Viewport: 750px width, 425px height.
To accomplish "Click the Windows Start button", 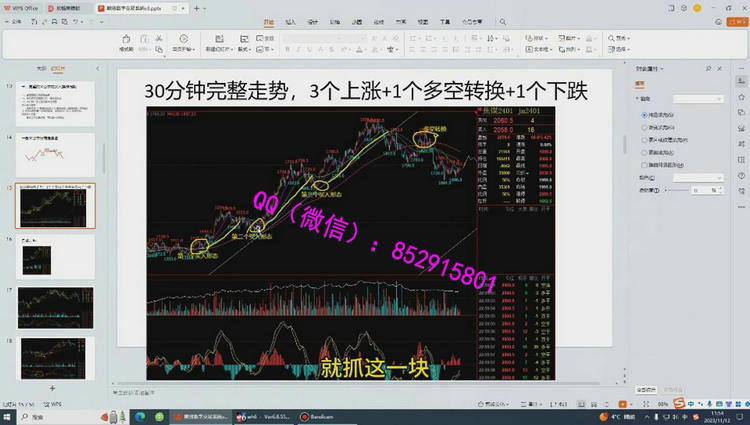I will [x=9, y=416].
